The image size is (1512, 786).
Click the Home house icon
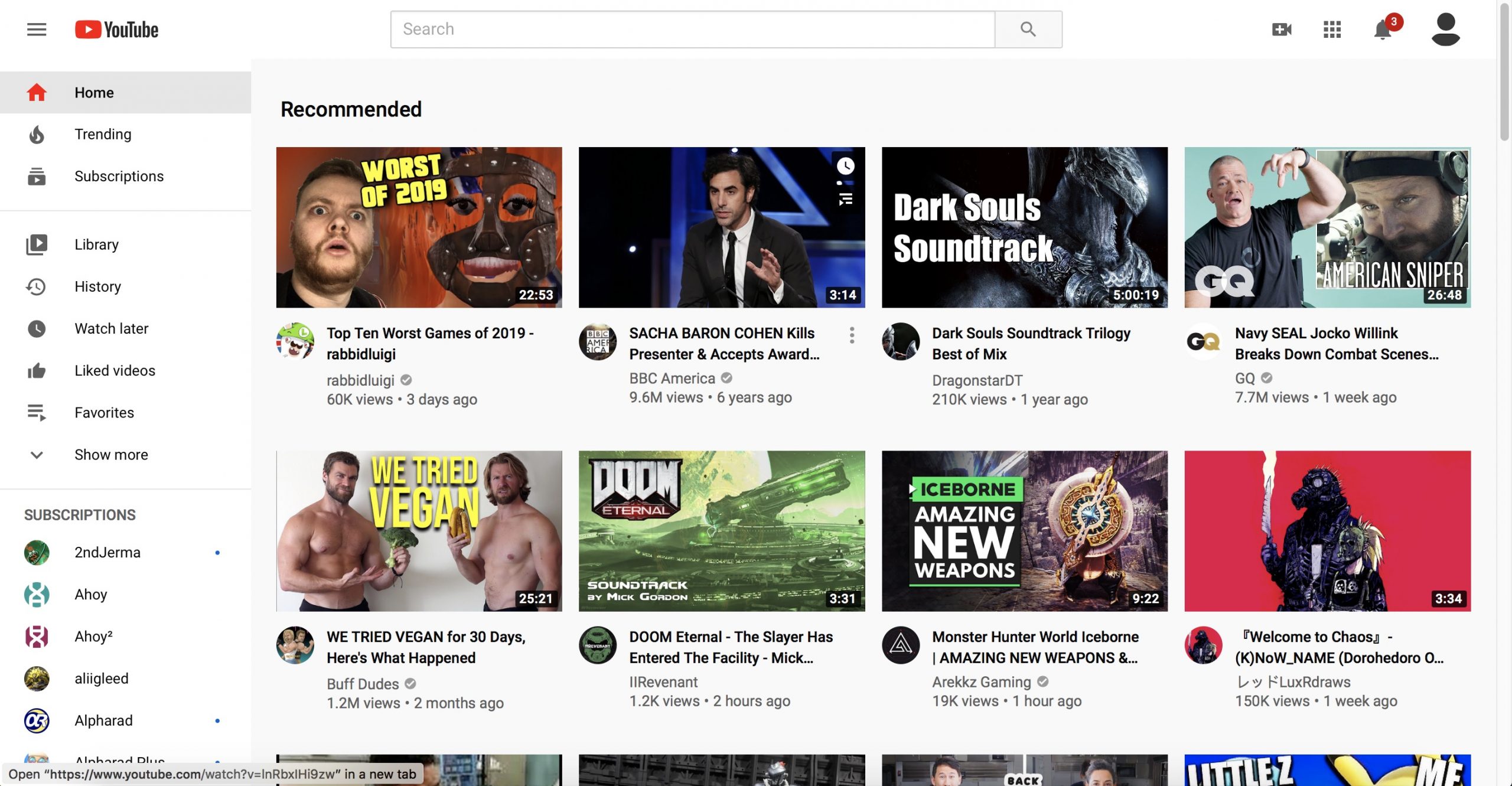click(37, 93)
